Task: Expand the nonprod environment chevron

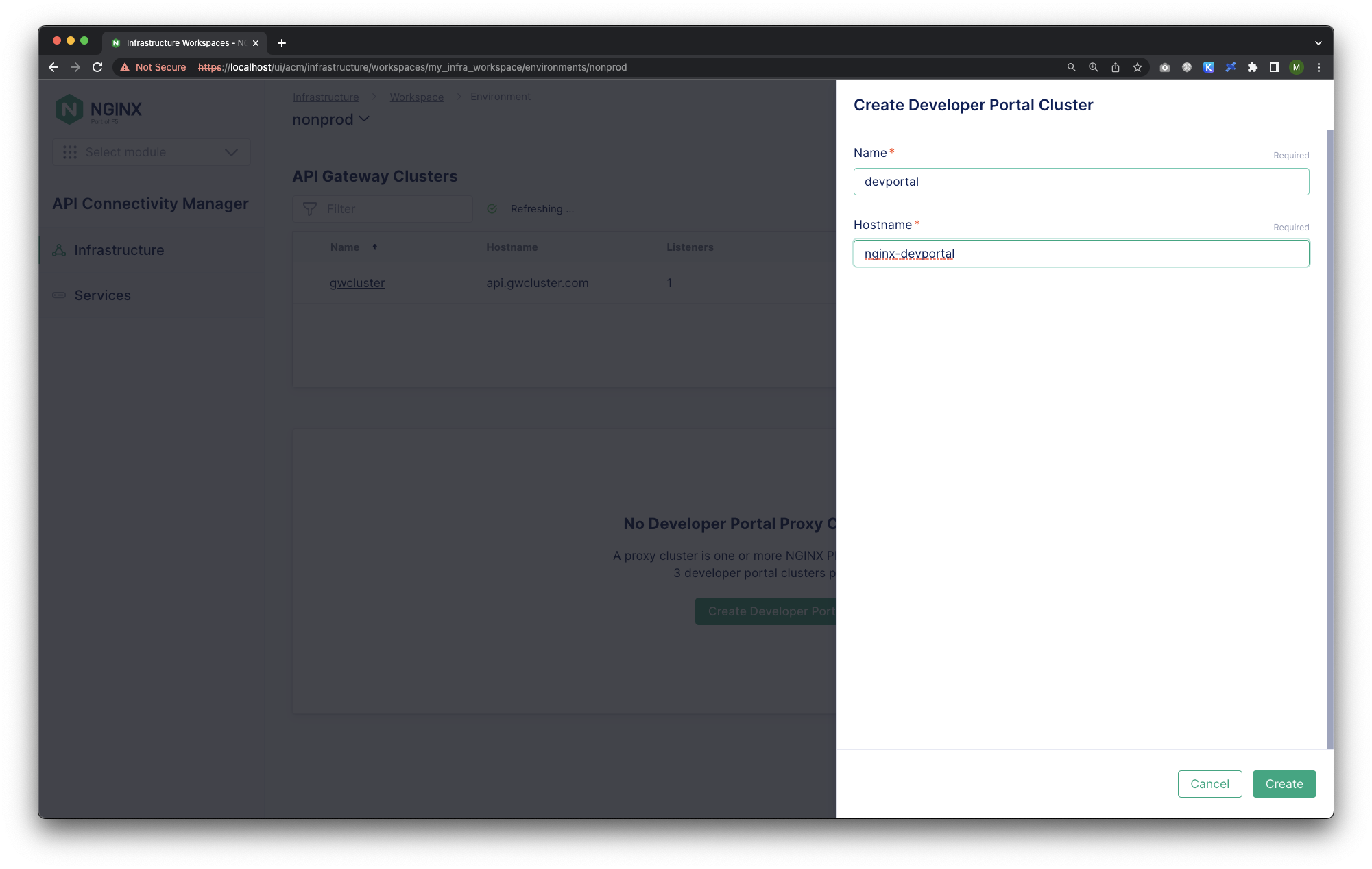Action: [x=364, y=119]
